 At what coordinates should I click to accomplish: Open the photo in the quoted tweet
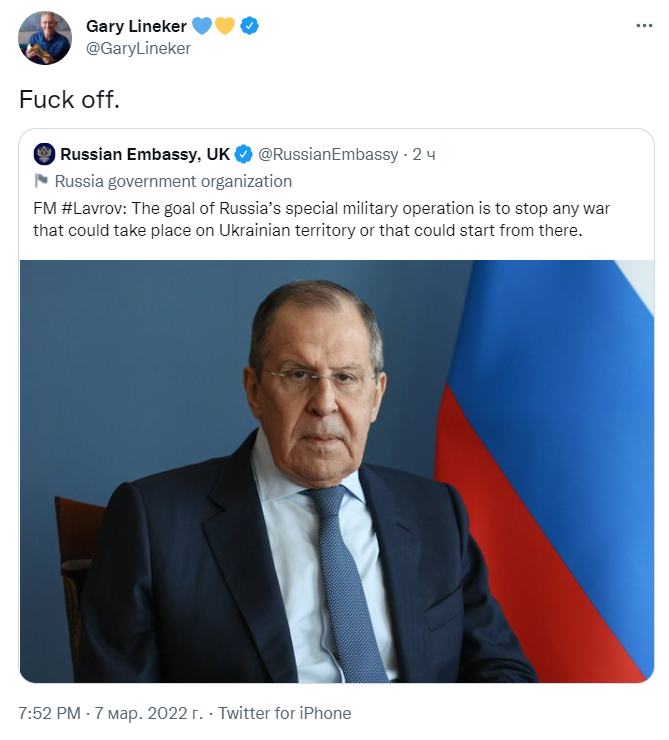(336, 470)
